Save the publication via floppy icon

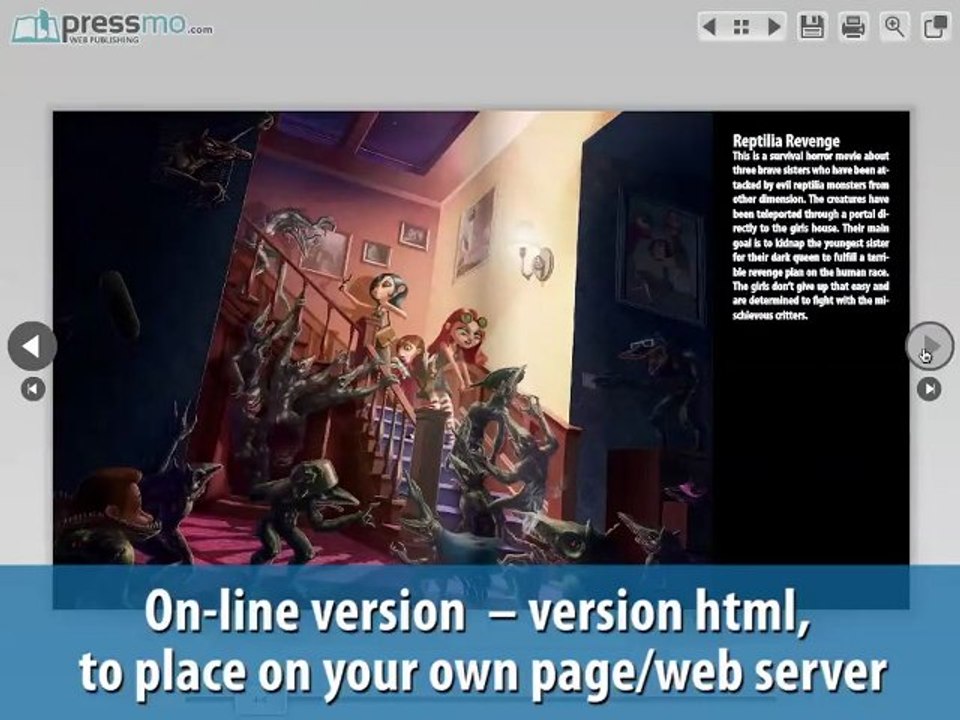tap(812, 26)
